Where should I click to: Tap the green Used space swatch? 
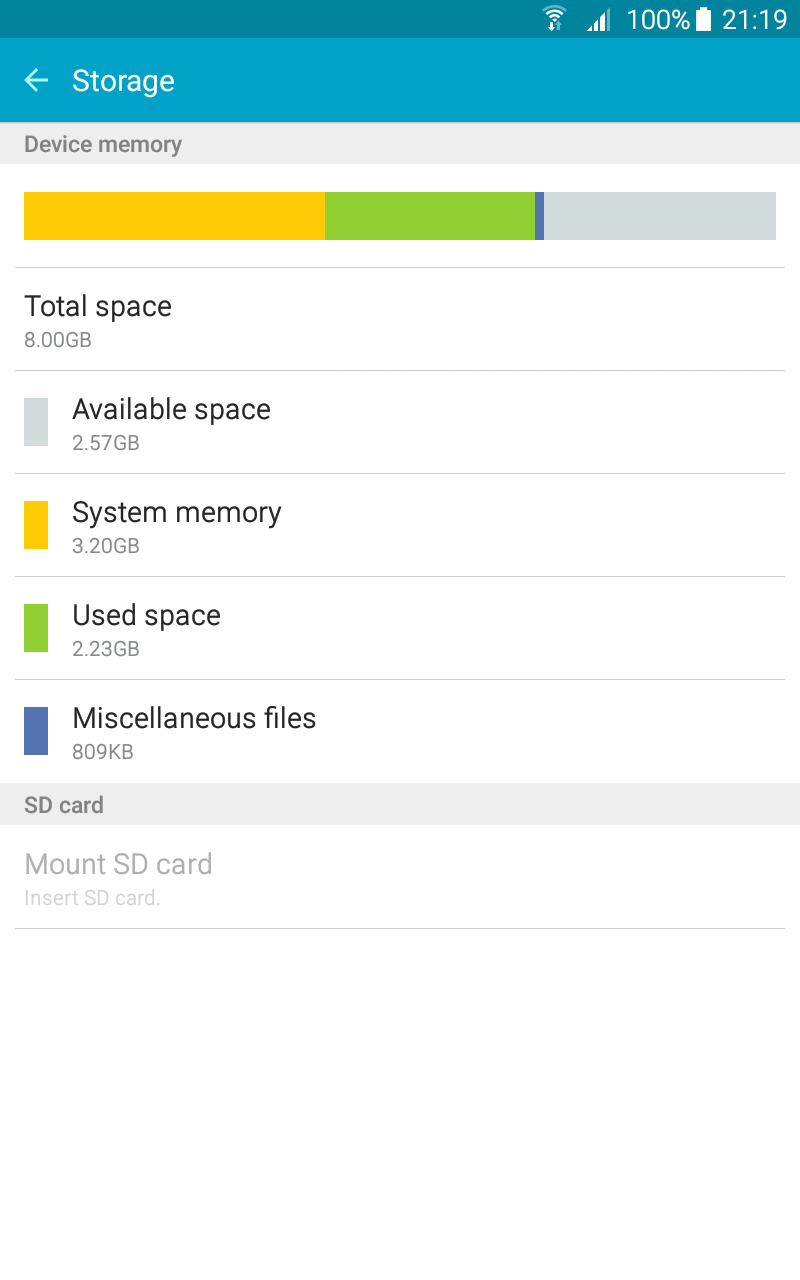coord(36,628)
